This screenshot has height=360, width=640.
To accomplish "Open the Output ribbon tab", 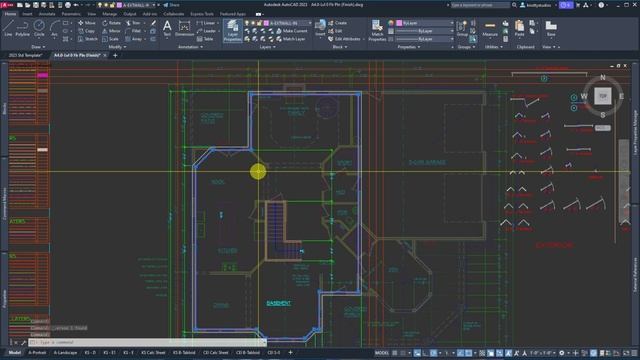I will pyautogui.click(x=129, y=14).
